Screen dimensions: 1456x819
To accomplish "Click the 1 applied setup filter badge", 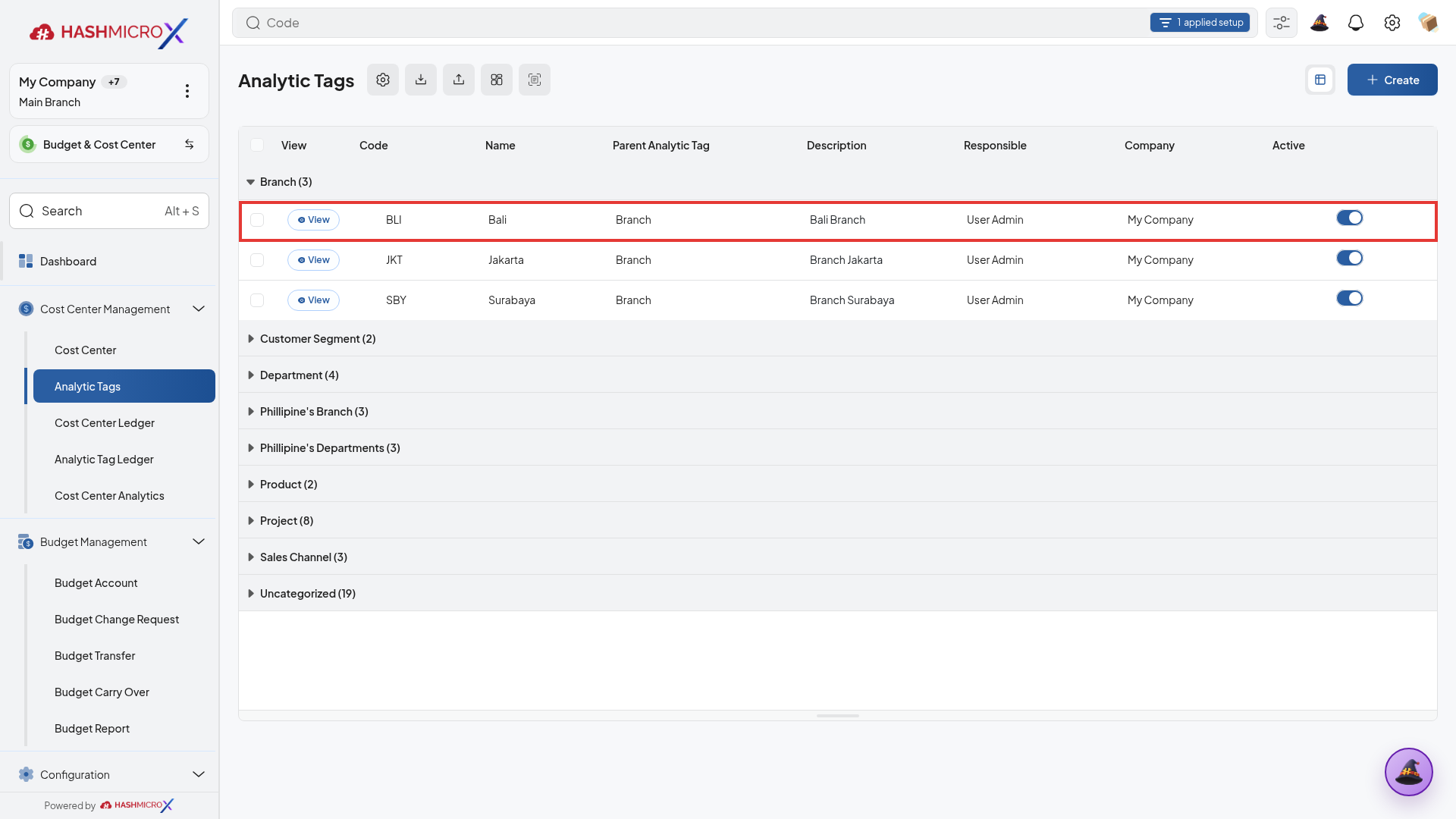I will [1200, 23].
